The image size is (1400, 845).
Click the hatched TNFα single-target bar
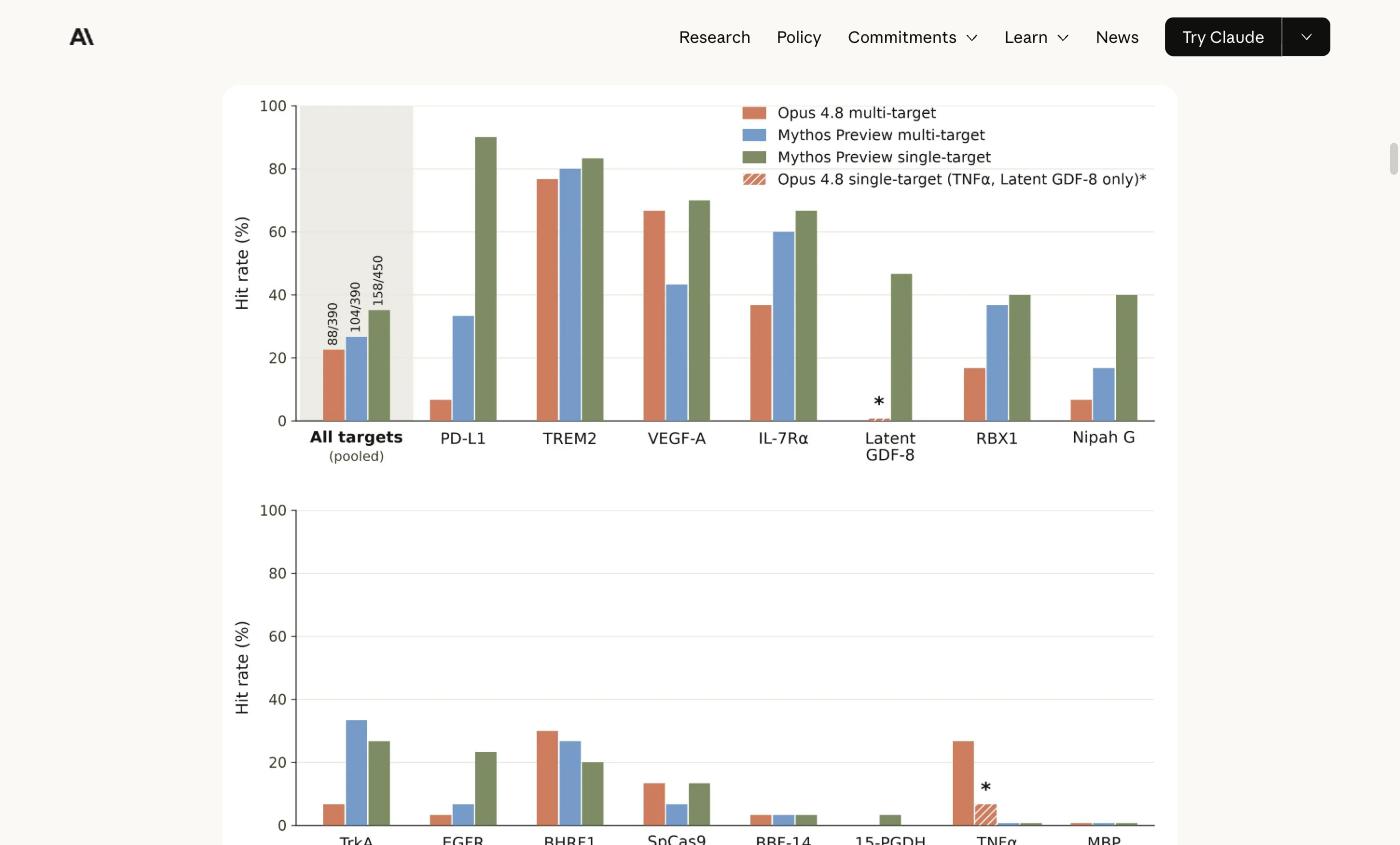986,815
